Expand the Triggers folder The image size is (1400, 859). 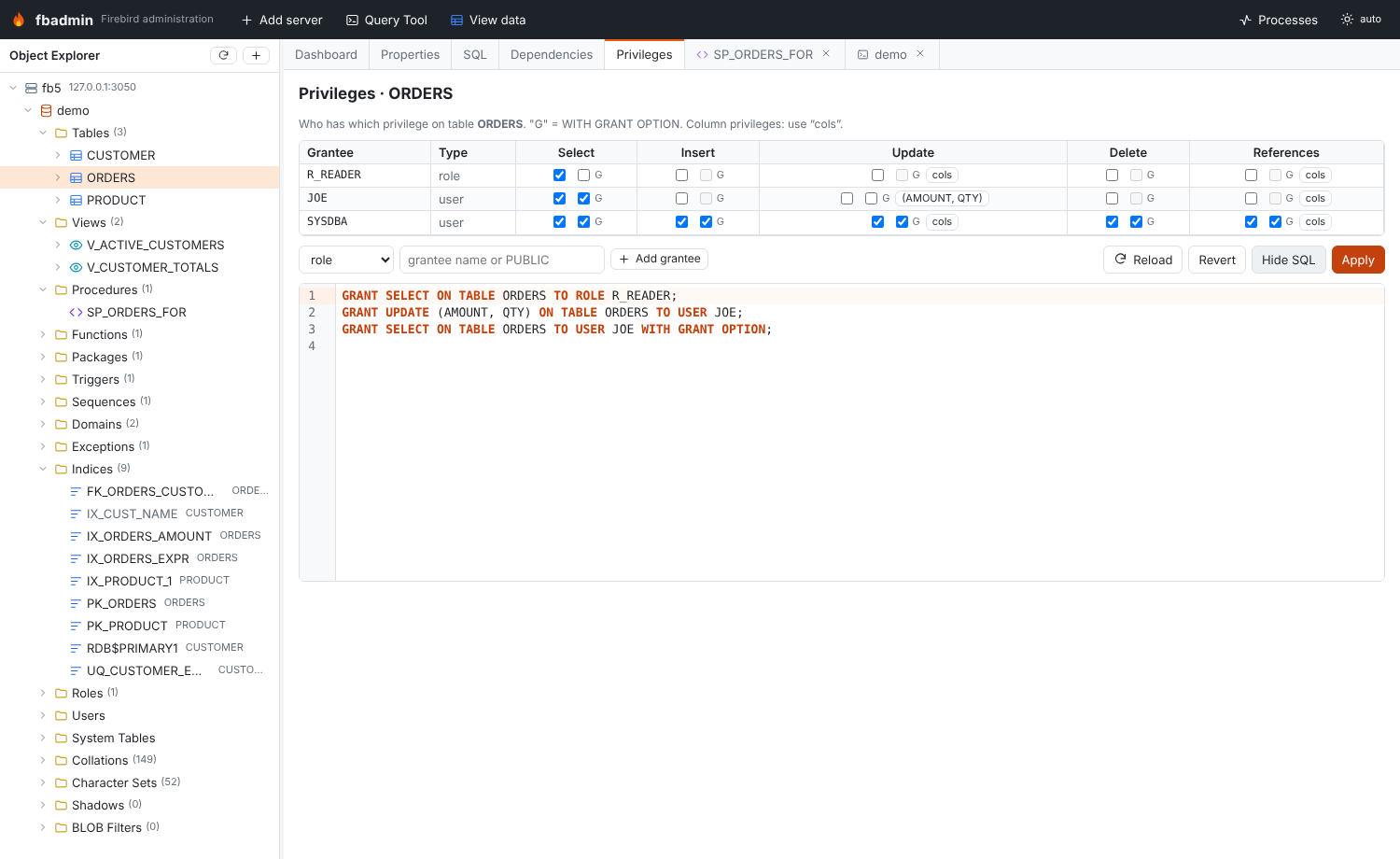(x=43, y=379)
